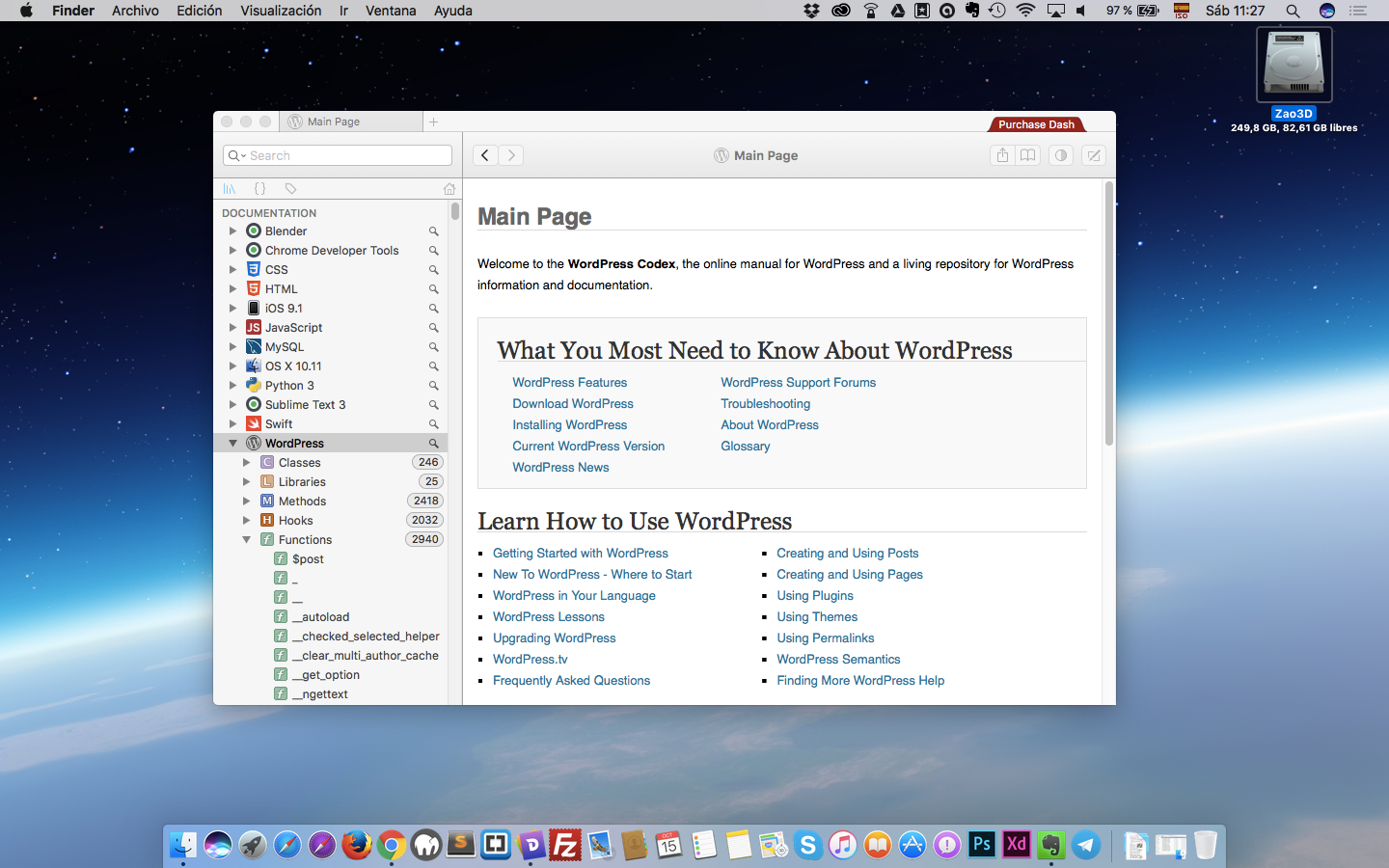Image resolution: width=1389 pixels, height=868 pixels.
Task: Select the tag icon in sidebar
Action: (290, 189)
